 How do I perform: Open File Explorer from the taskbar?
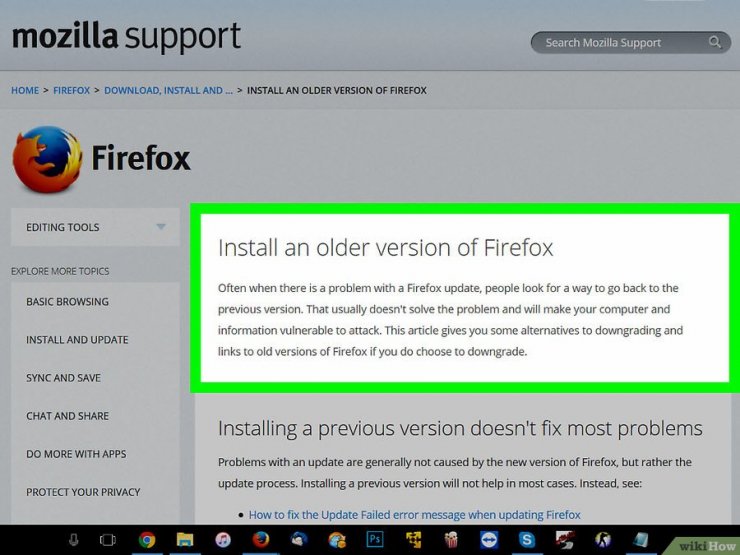tap(185, 539)
